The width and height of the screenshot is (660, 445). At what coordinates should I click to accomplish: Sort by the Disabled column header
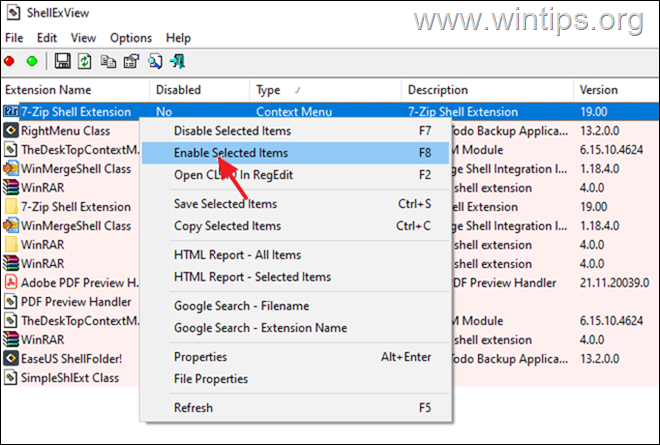pyautogui.click(x=200, y=90)
